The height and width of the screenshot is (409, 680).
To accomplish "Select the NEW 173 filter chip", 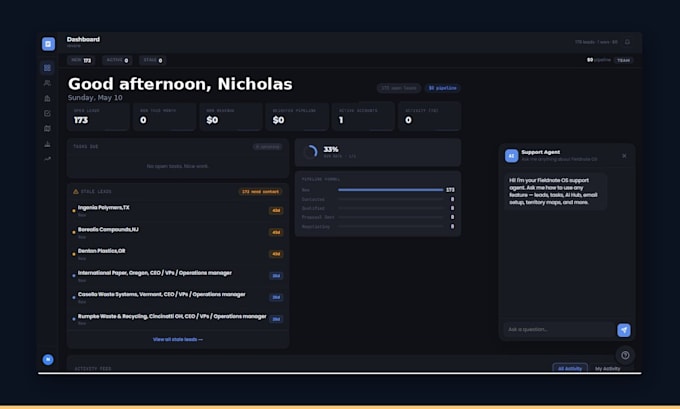I will click(x=81, y=60).
